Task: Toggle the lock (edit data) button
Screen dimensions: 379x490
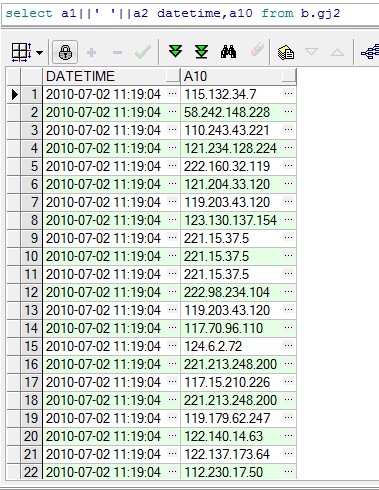Action: (x=65, y=52)
